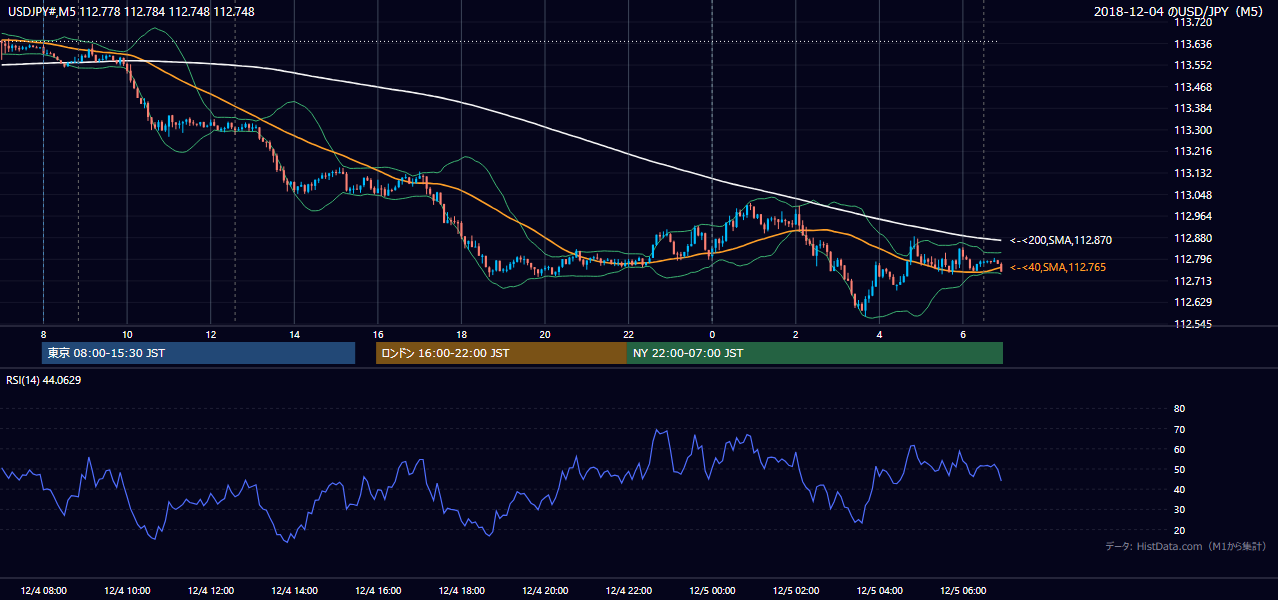Click the bottom time label 12/5 00:00
1278x600 pixels.
tap(712, 590)
